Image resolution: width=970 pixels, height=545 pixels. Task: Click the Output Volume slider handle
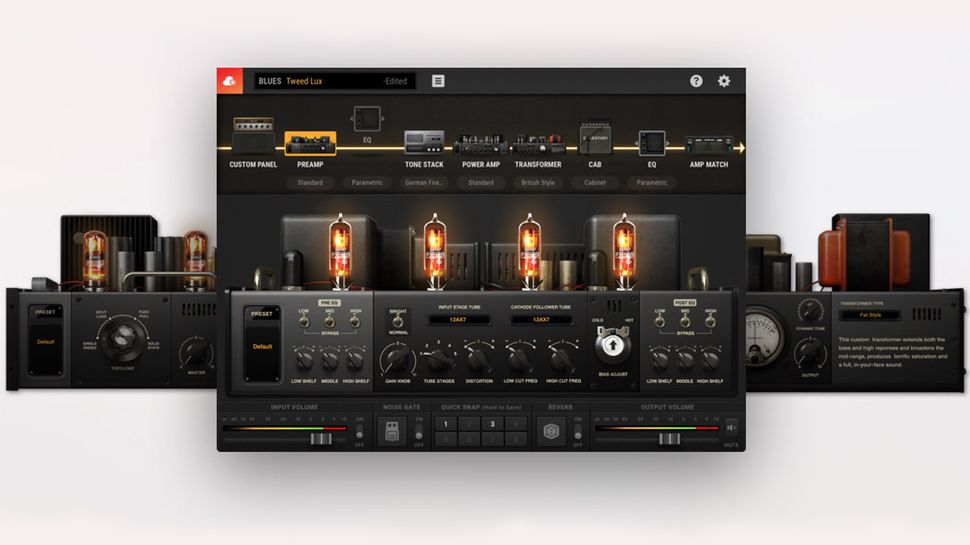pyautogui.click(x=669, y=439)
